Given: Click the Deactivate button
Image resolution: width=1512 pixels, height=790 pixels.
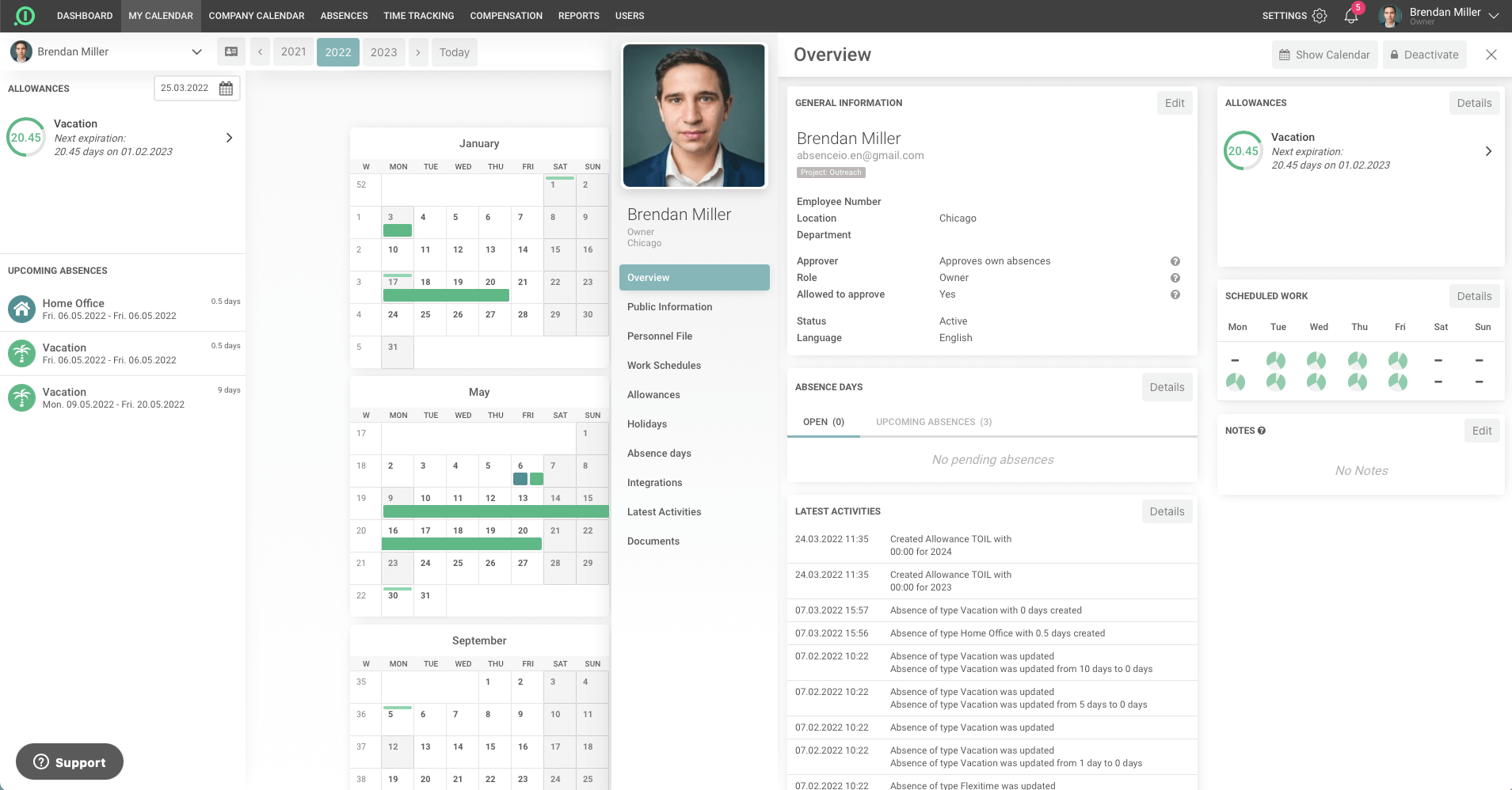Looking at the screenshot, I should 1423,55.
